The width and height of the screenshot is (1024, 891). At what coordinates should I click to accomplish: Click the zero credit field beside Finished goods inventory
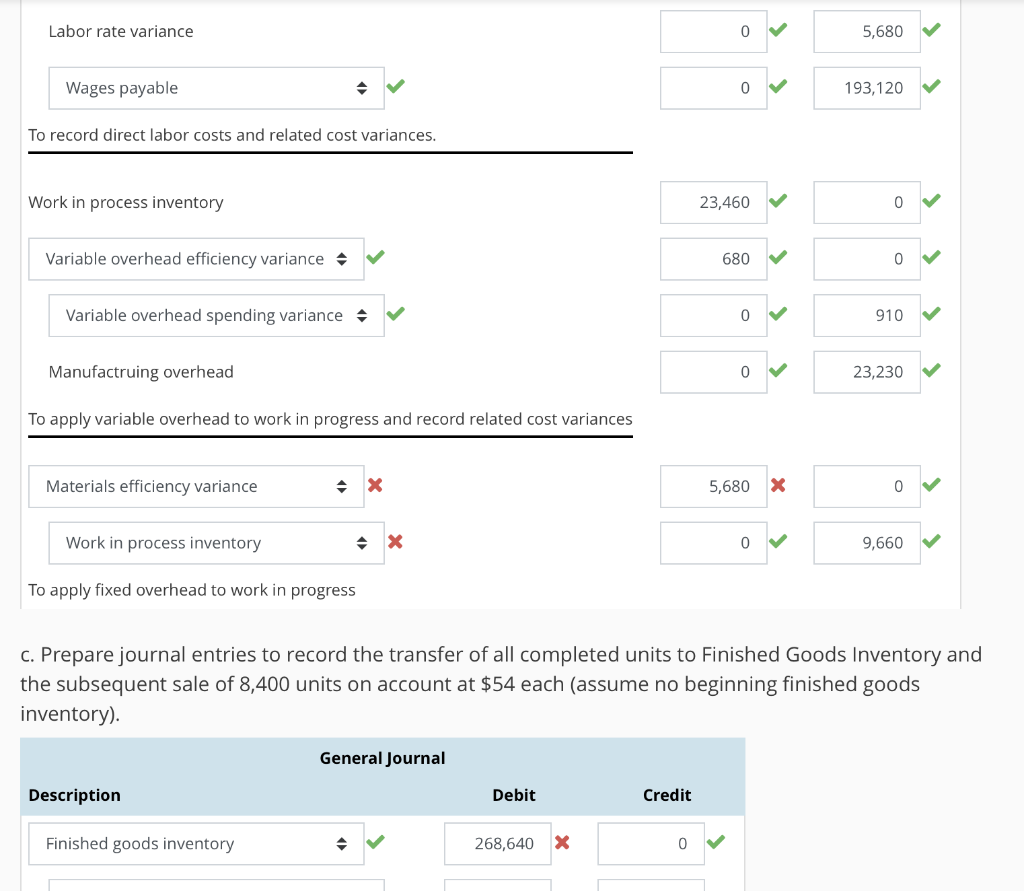tap(651, 843)
